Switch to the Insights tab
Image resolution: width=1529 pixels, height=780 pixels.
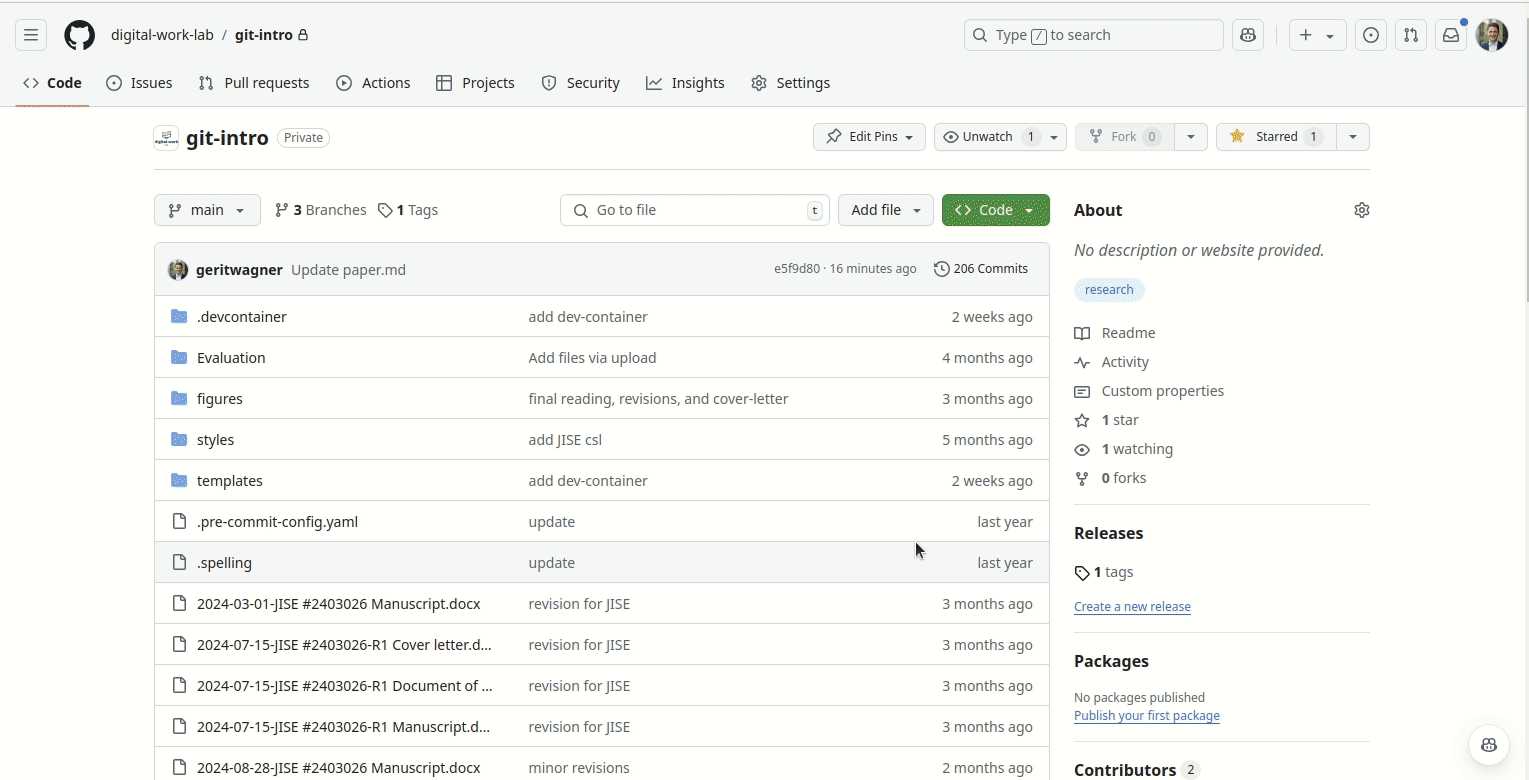tap(685, 83)
